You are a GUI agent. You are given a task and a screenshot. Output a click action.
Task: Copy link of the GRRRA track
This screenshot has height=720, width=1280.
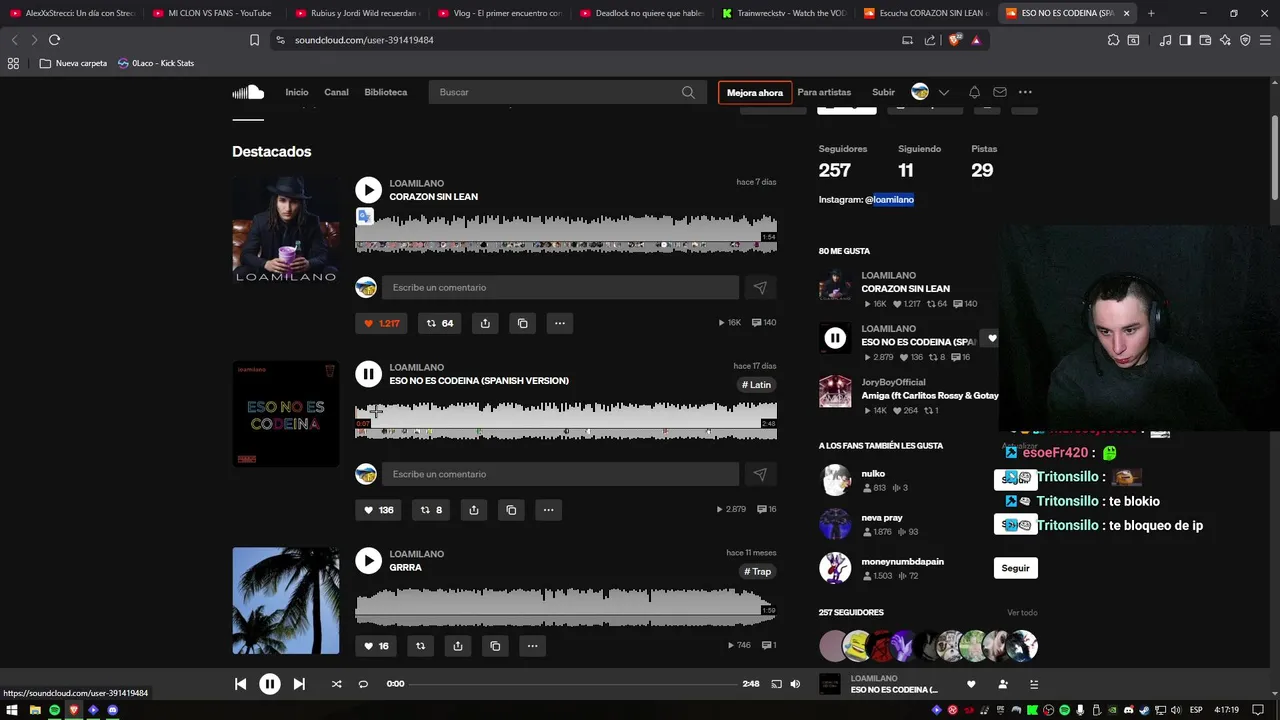pos(495,646)
